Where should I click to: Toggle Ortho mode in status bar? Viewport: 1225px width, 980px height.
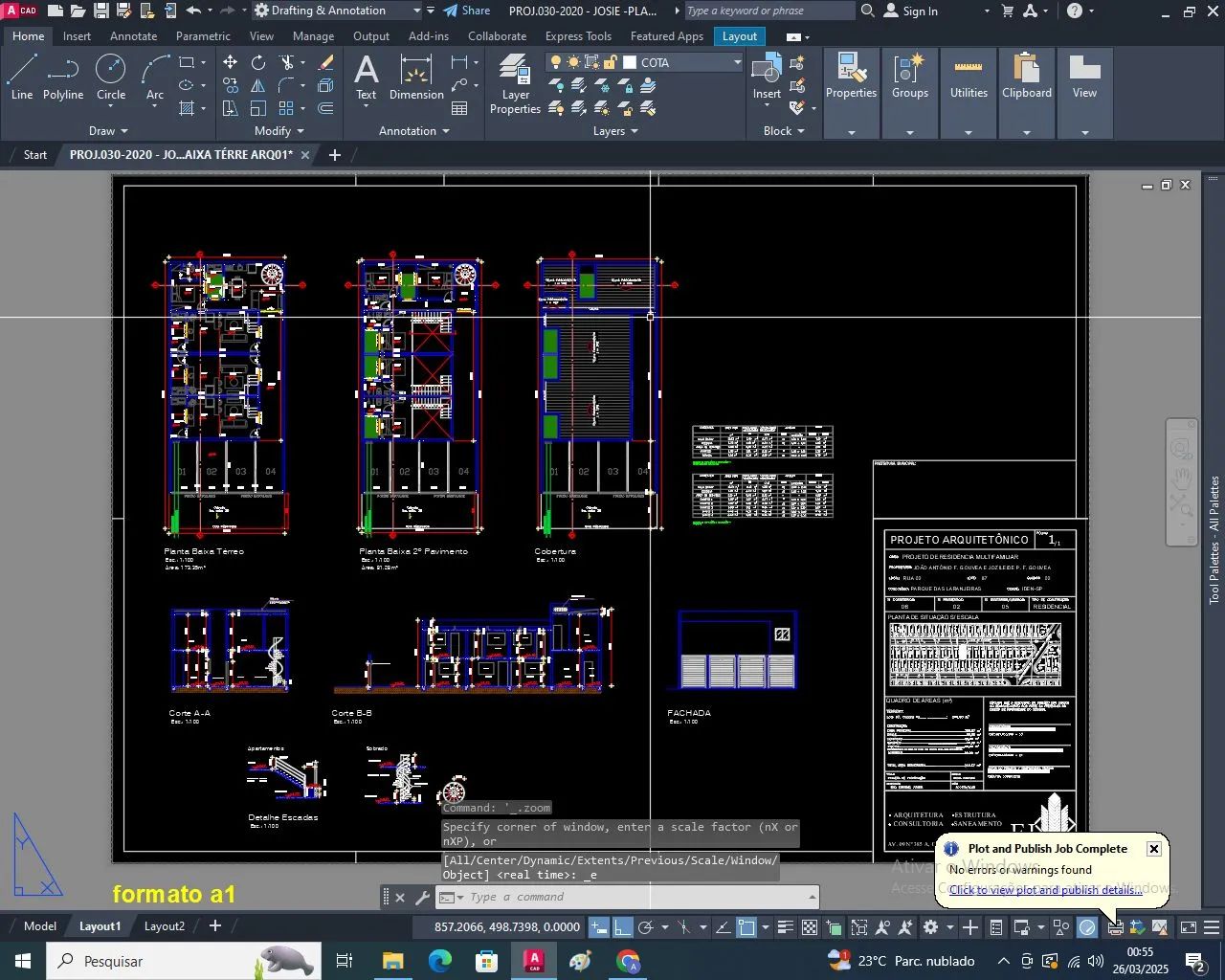(x=622, y=928)
